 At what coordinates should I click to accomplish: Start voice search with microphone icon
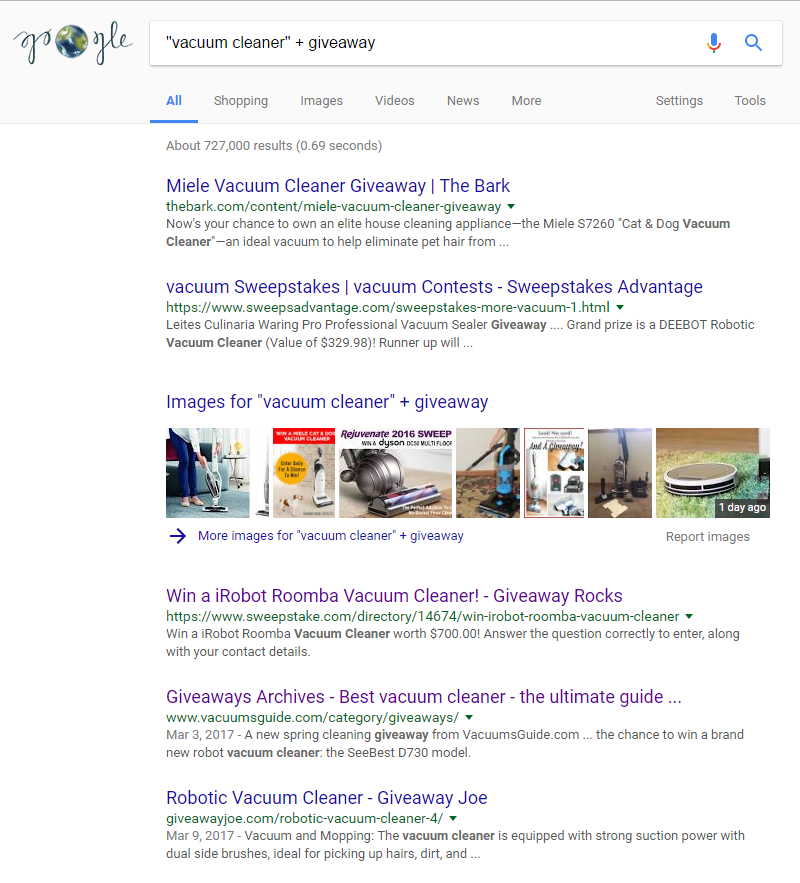[x=713, y=43]
